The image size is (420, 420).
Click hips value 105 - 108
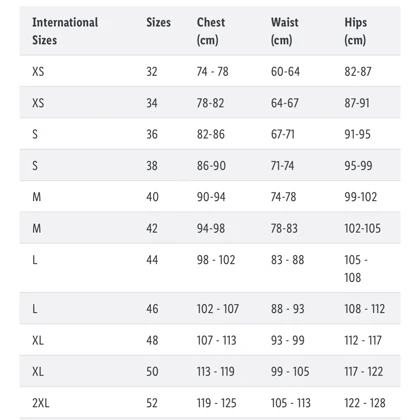[x=356, y=269]
